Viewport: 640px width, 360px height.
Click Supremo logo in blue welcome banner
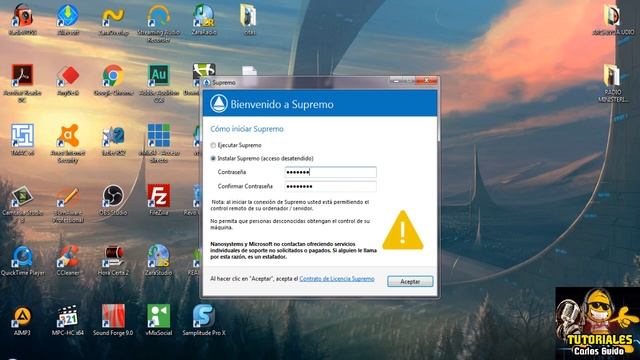(x=219, y=104)
